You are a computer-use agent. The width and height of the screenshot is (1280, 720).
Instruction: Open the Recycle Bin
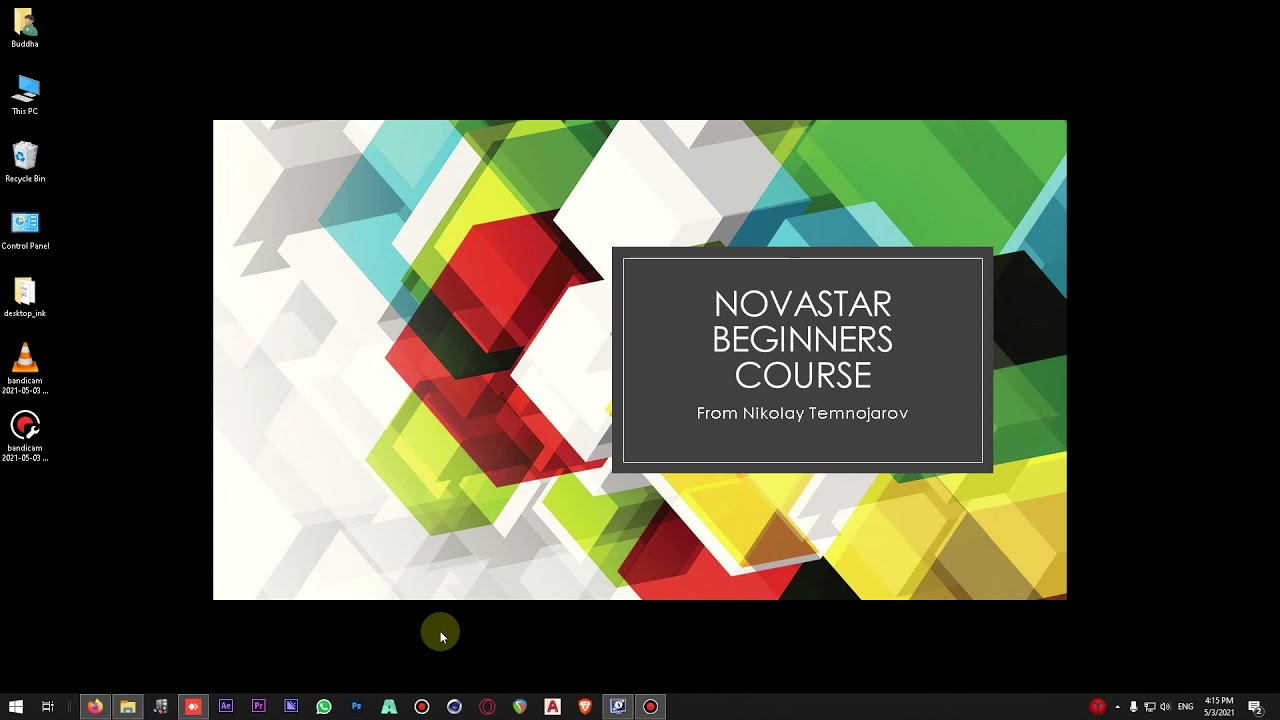25,162
